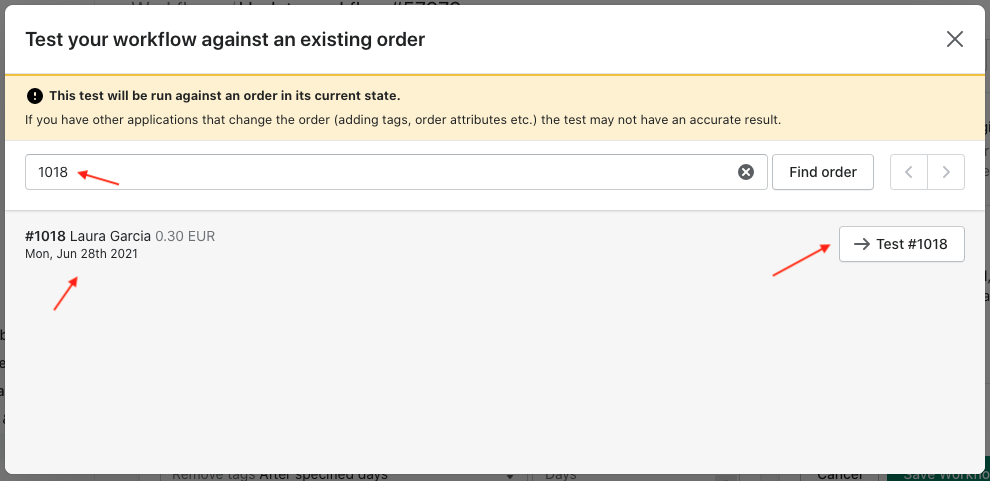The width and height of the screenshot is (990, 481).
Task: Click the customer name Laura Garcia
Action: (110, 237)
